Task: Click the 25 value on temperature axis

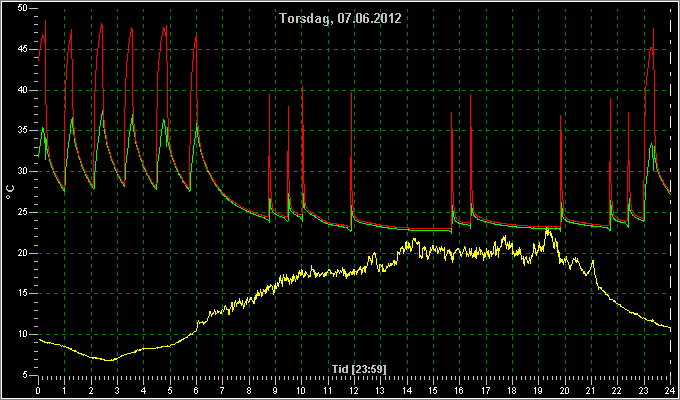Action: coord(22,212)
